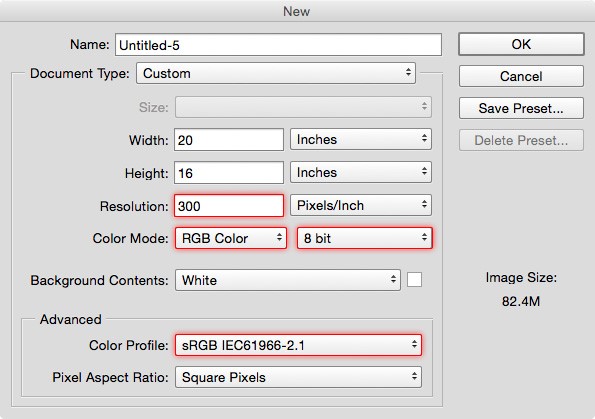Screen dimensions: 595x419
Task: Click the white background color swatch
Action: point(414,280)
